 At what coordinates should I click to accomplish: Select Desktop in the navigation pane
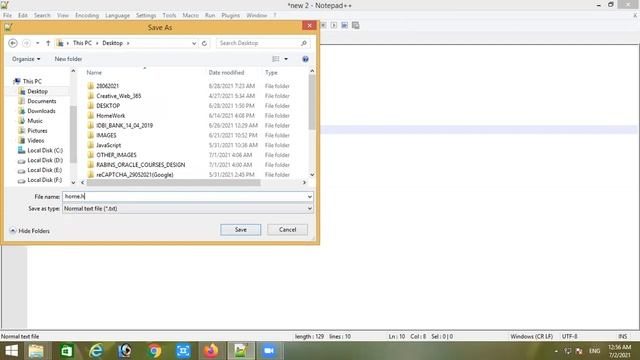(x=38, y=91)
